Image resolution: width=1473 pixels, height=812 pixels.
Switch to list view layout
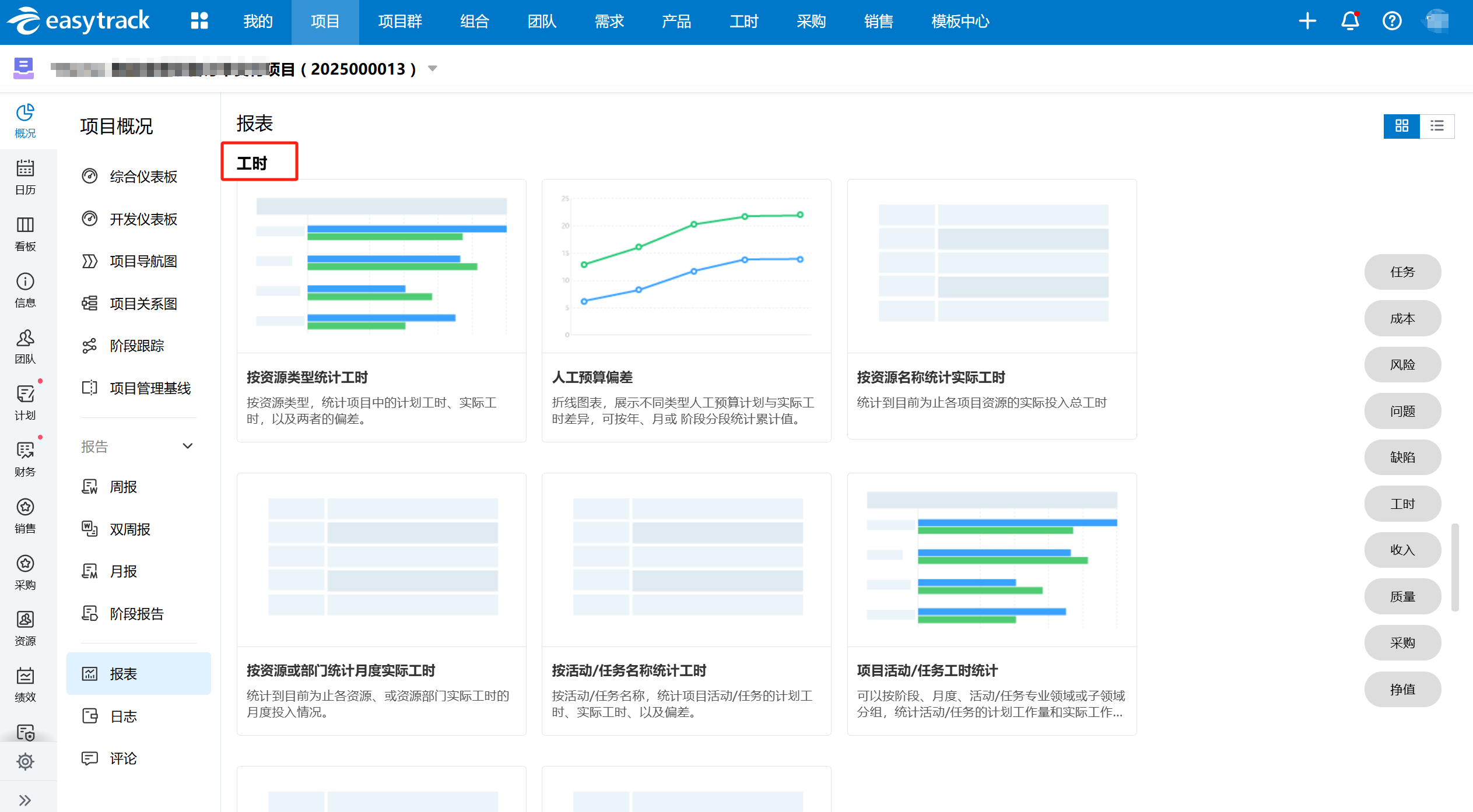tap(1437, 126)
